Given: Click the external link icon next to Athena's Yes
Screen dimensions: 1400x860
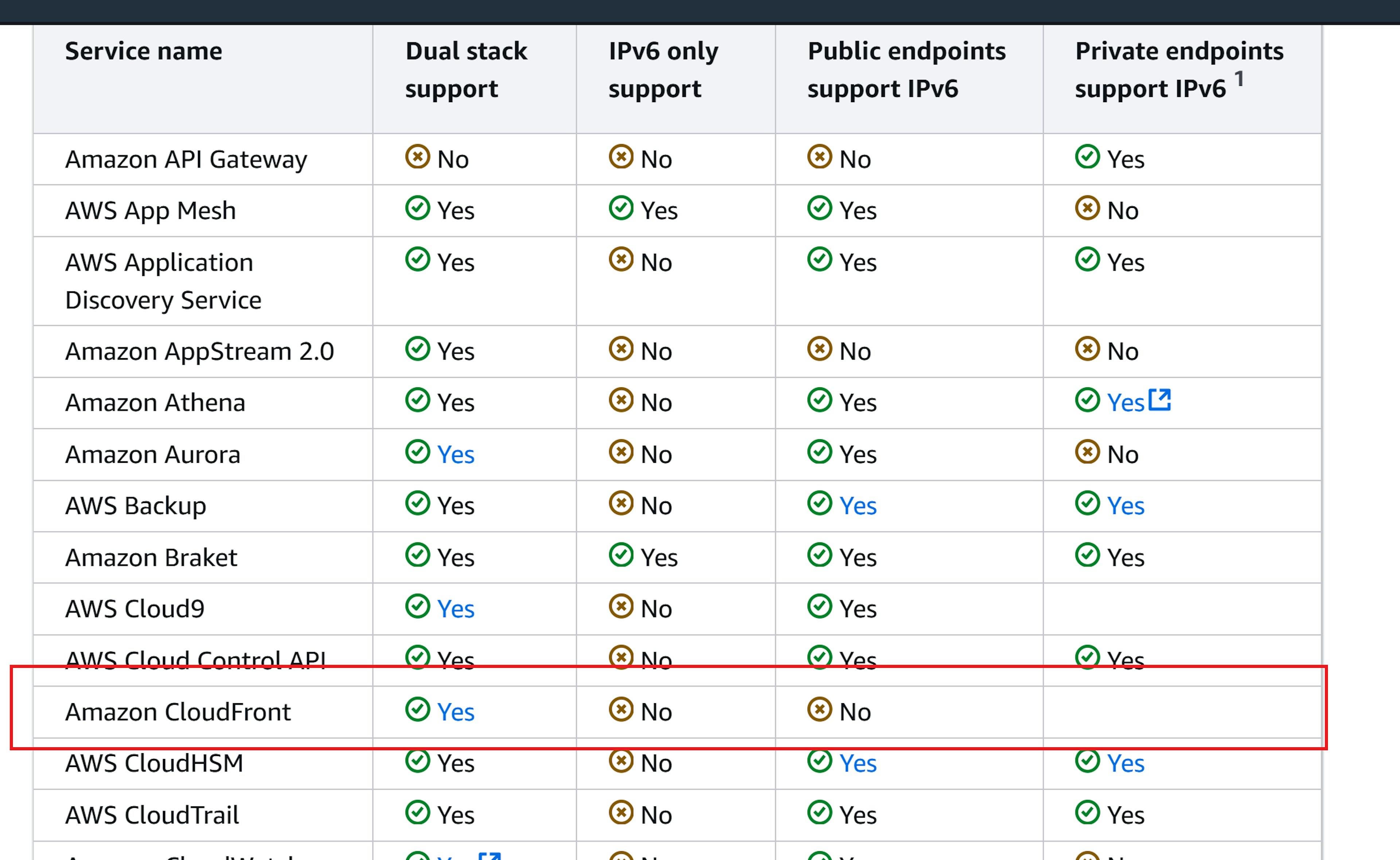Looking at the screenshot, I should tap(1160, 400).
